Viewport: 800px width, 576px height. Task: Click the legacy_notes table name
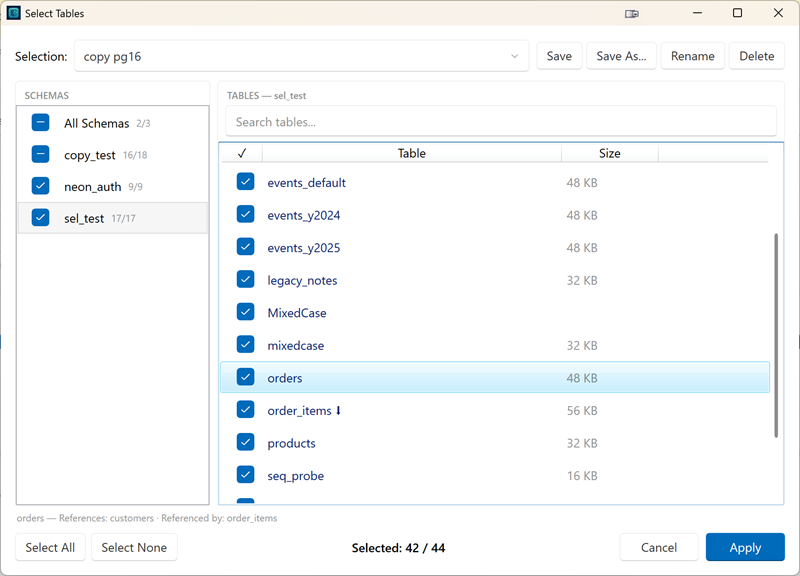click(x=302, y=281)
